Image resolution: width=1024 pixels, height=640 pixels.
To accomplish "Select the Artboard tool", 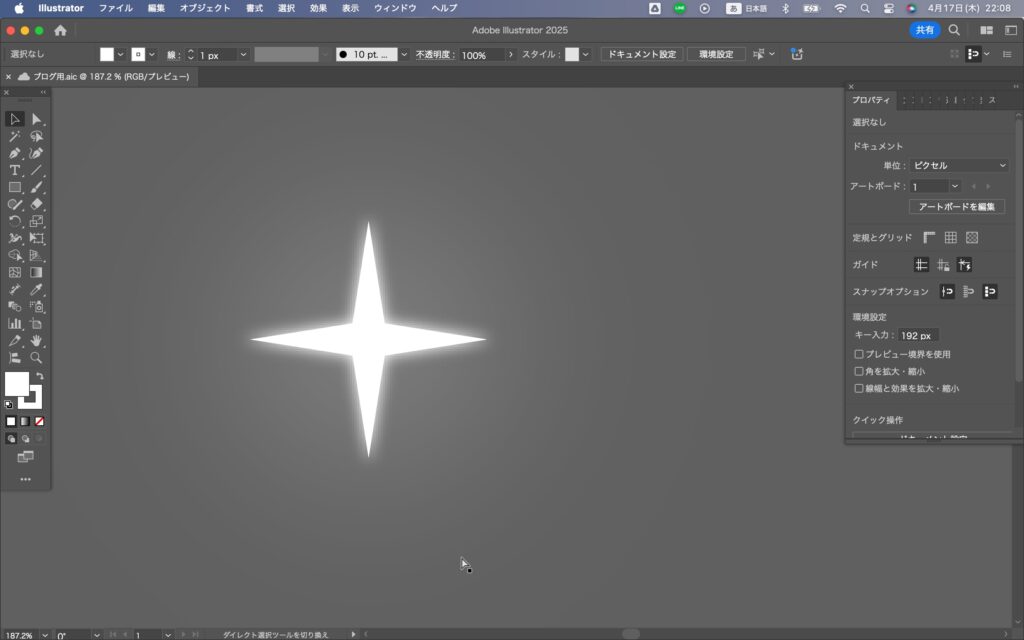I will (37, 323).
